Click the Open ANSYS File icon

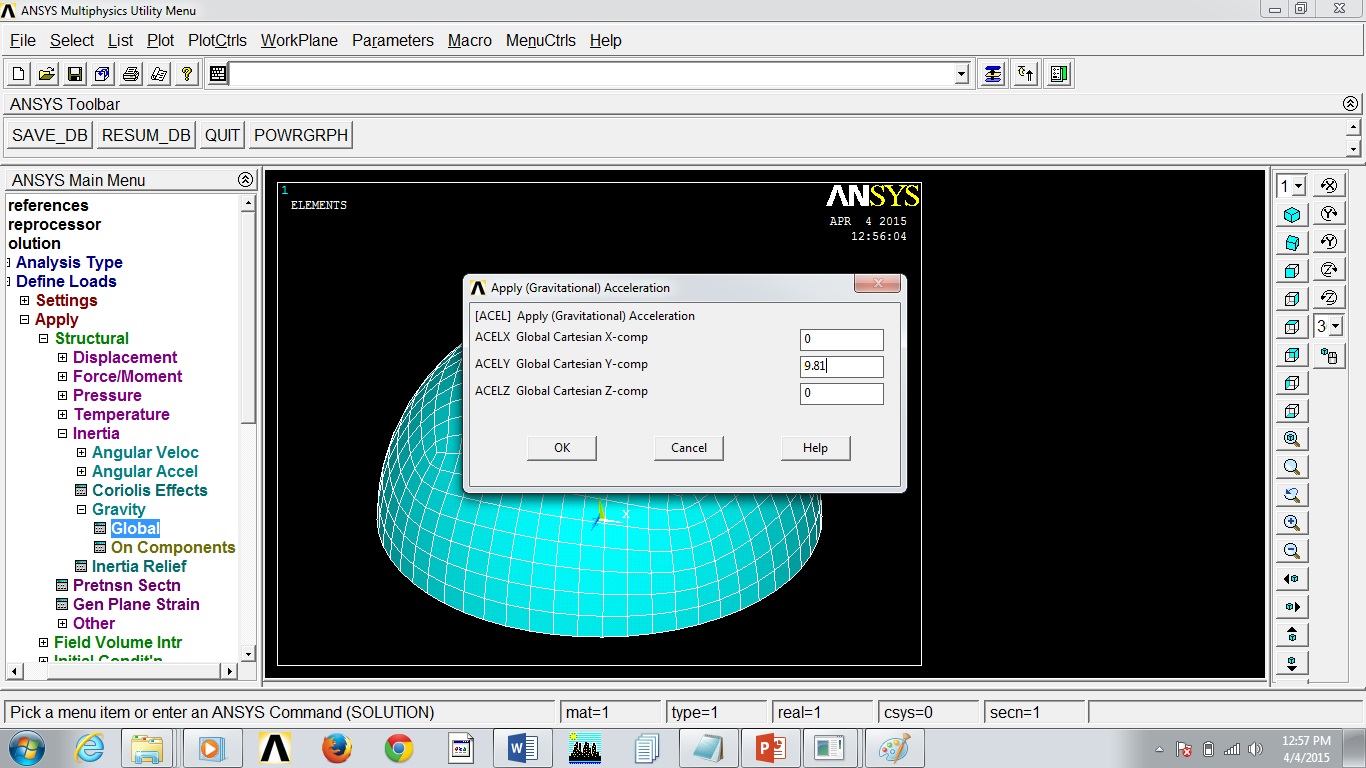46,74
